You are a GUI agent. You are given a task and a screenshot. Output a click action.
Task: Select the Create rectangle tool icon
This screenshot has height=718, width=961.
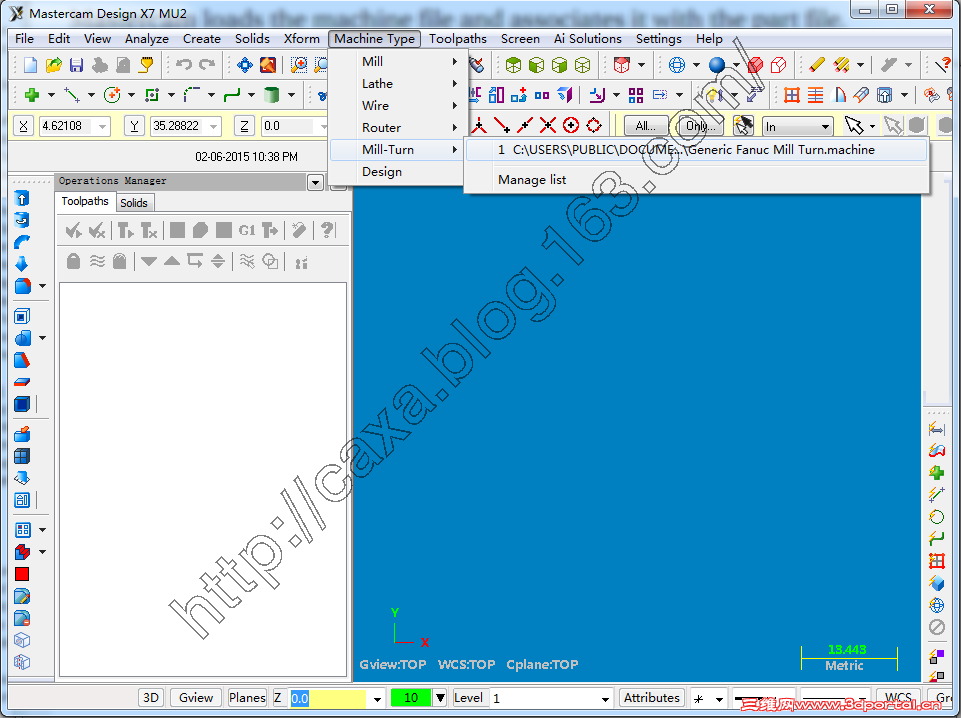(151, 95)
